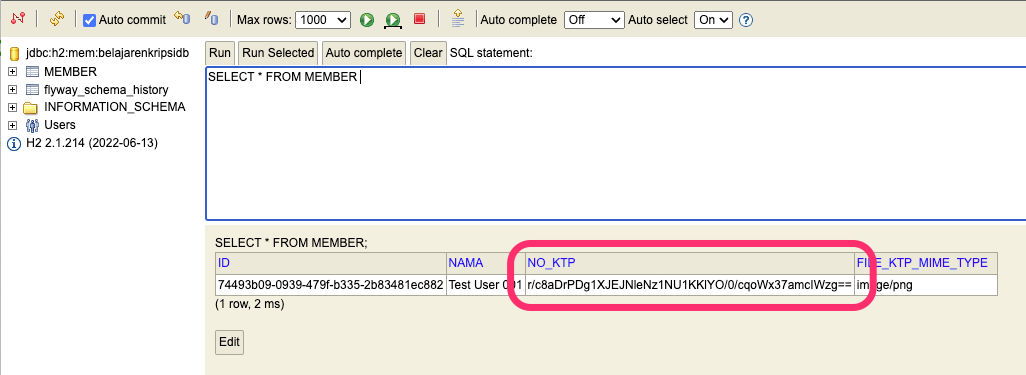Click the flyway_schema_history table icon
1026x375 pixels.
(x=32, y=89)
